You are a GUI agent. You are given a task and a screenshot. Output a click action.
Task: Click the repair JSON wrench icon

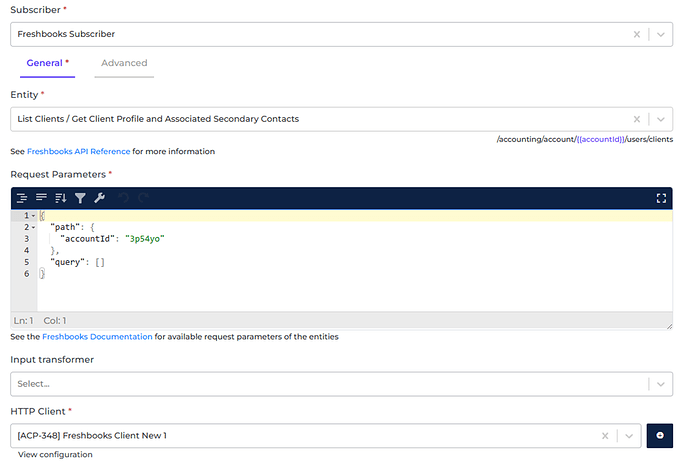(99, 198)
